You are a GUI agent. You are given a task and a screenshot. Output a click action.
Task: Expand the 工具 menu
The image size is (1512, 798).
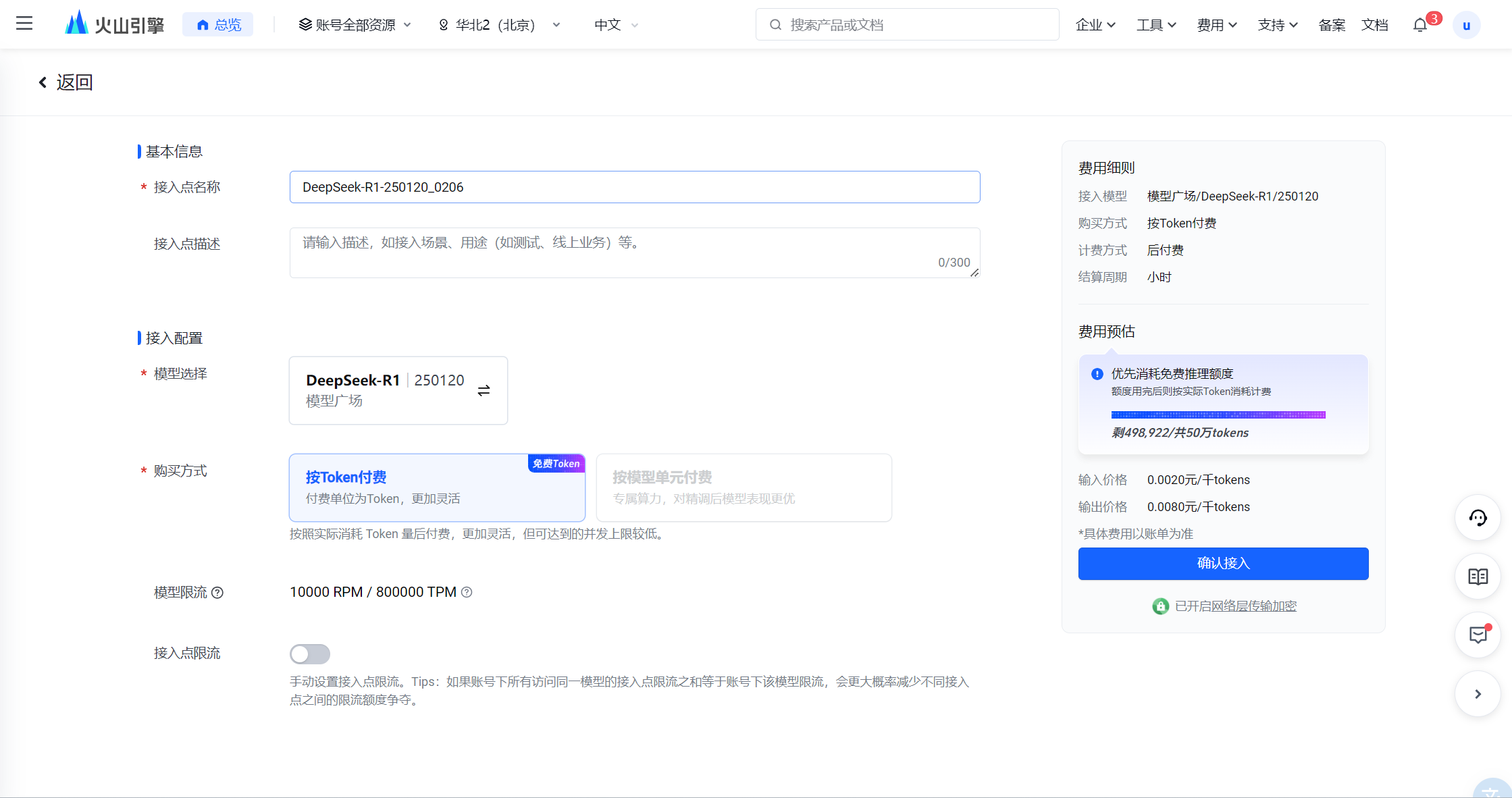pyautogui.click(x=1156, y=25)
